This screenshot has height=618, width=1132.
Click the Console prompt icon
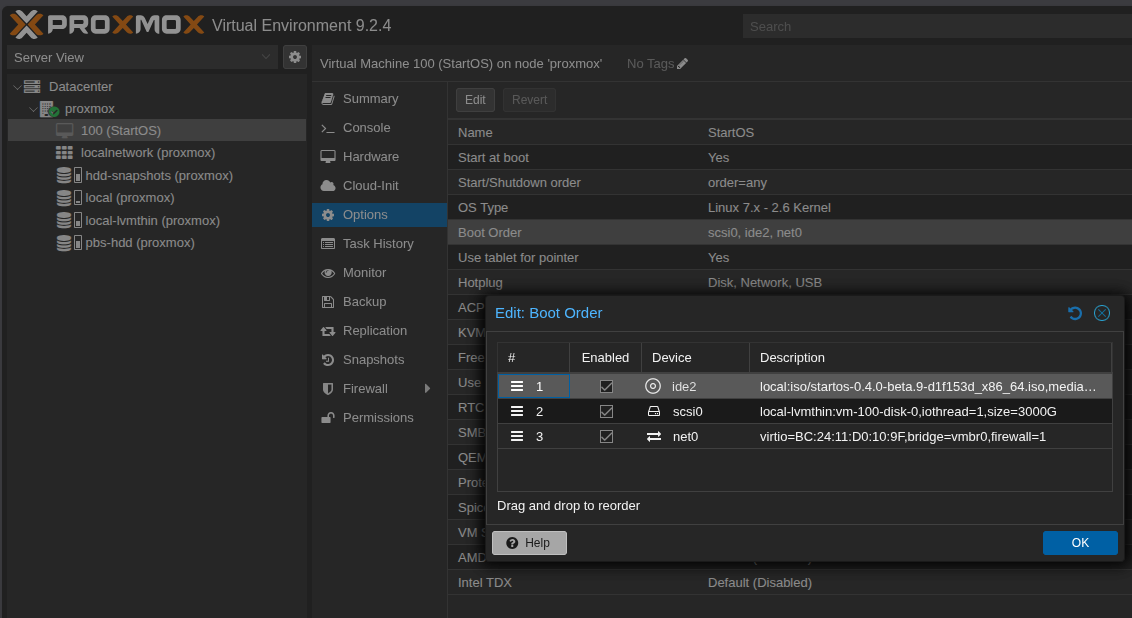[x=328, y=128]
